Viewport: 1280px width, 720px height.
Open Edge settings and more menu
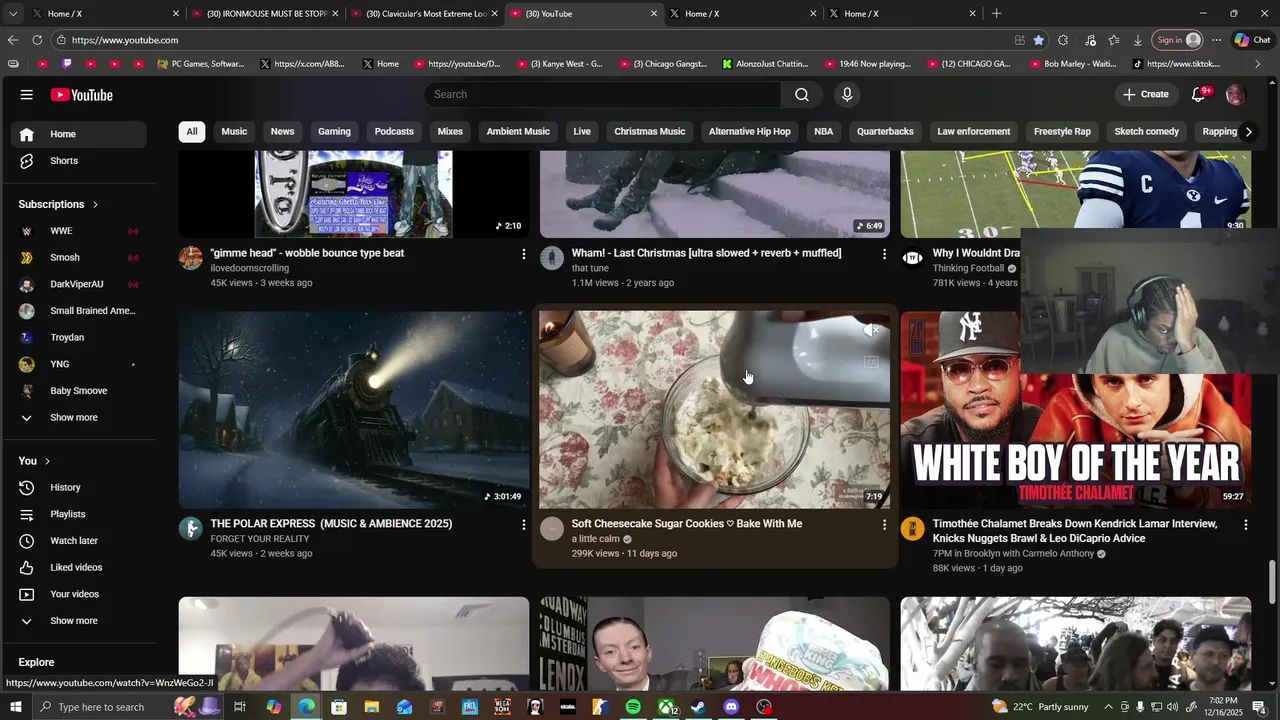point(1216,40)
